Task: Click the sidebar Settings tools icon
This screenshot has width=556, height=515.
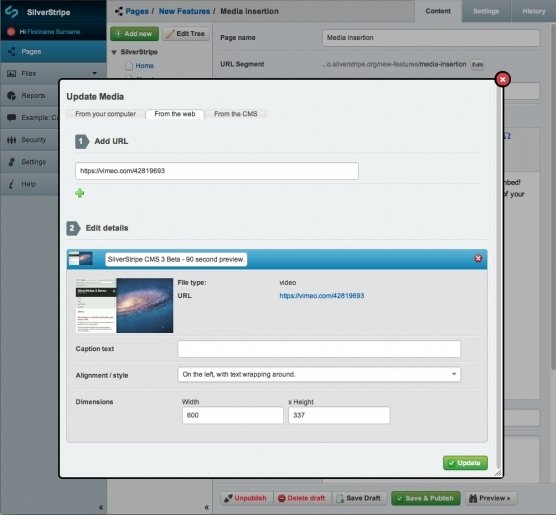Action: [x=11, y=162]
